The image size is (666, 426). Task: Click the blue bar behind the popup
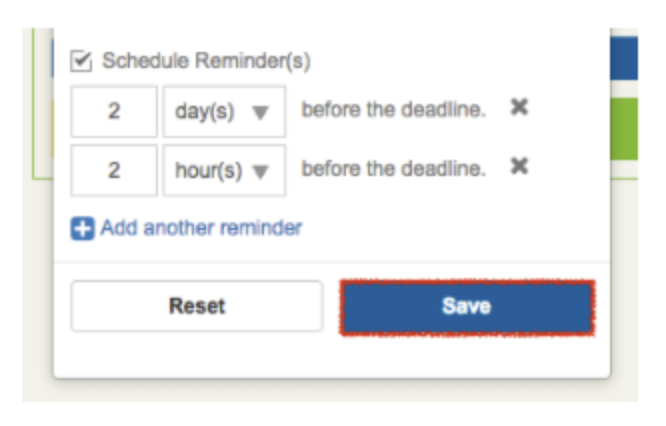(624, 58)
